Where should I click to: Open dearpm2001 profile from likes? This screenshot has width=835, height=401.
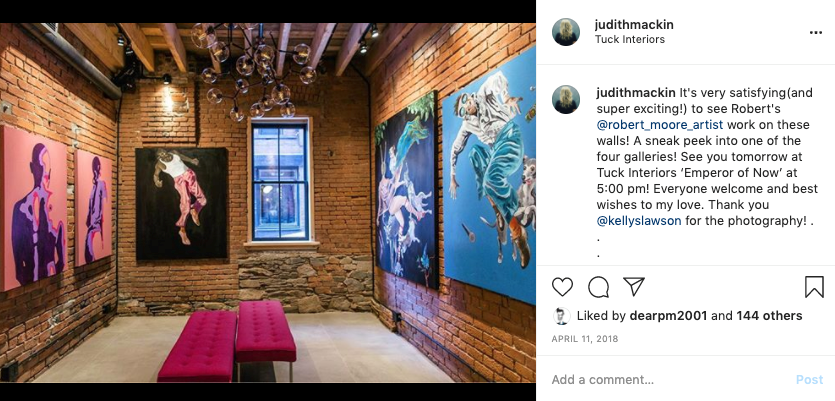[x=668, y=316]
